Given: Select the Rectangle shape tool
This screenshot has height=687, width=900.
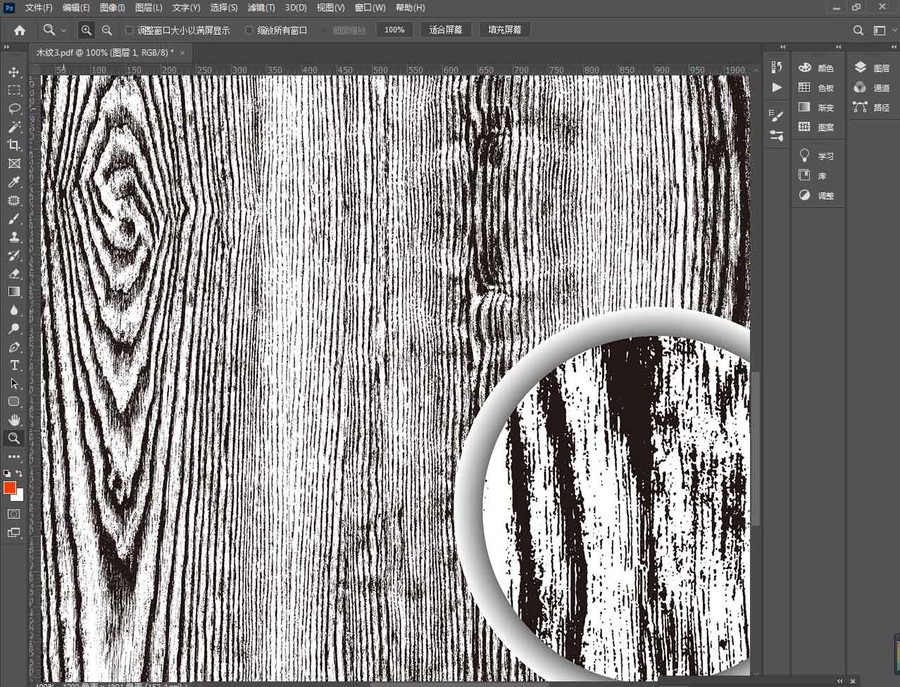Looking at the screenshot, I should (14, 402).
